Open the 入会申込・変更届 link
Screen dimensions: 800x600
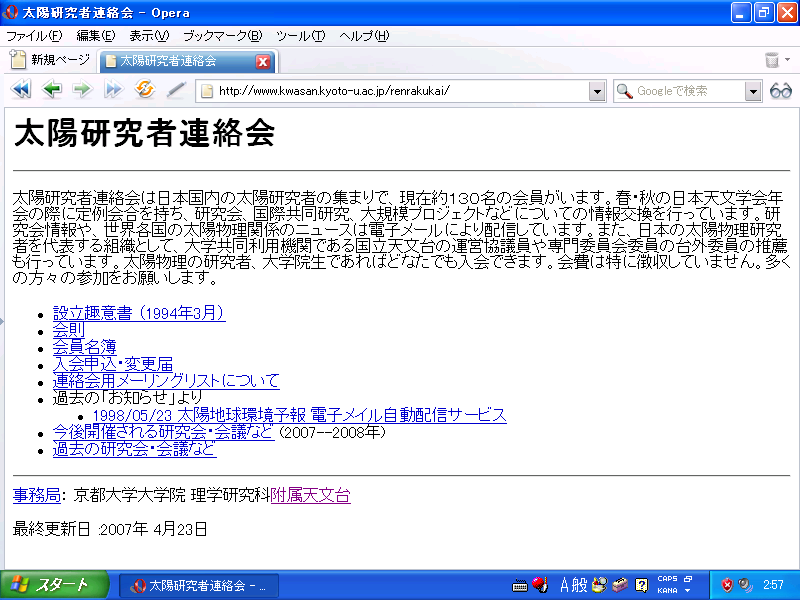point(113,364)
